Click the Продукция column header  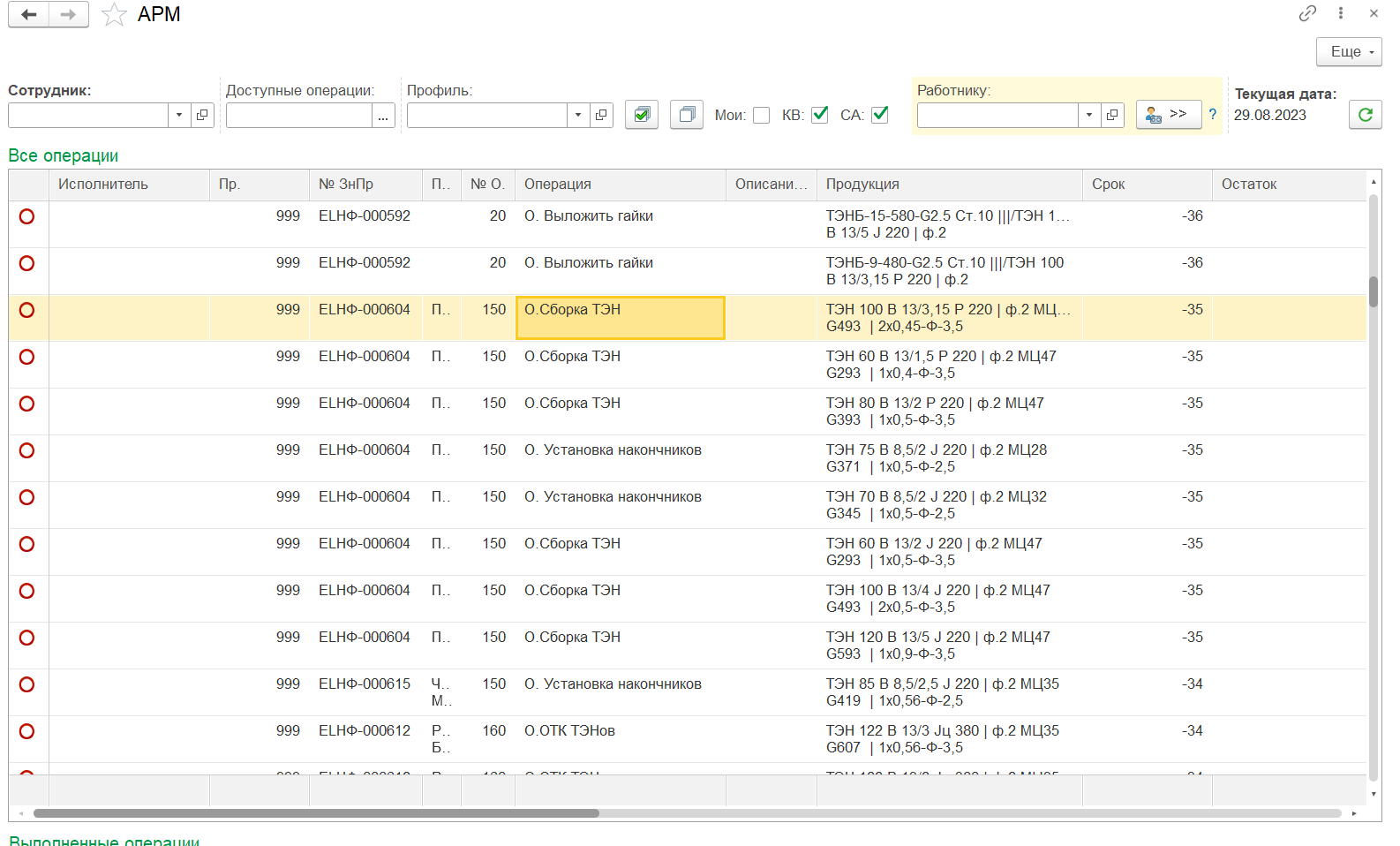[948, 185]
